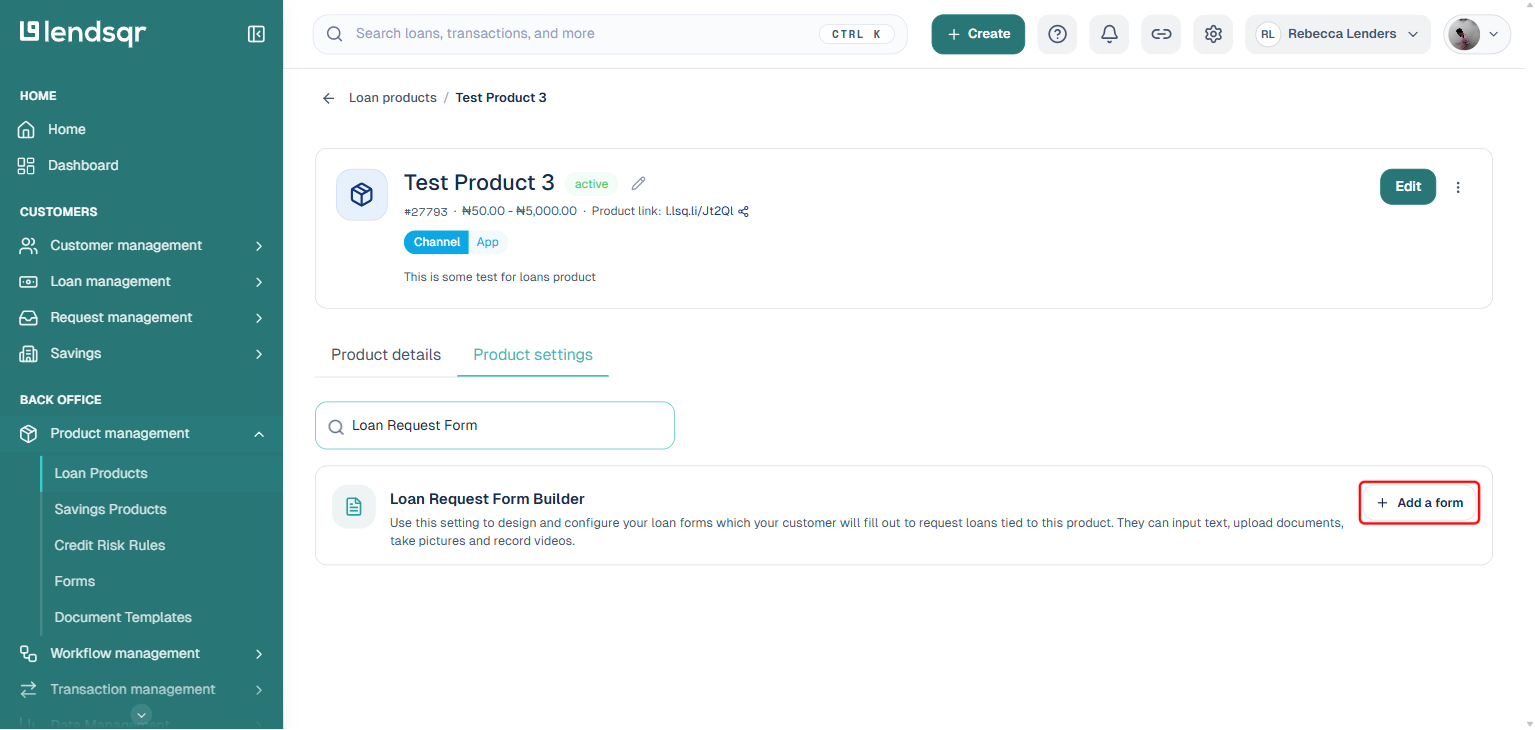Open the settings gear icon
Image resolution: width=1535 pixels, height=730 pixels.
coord(1213,34)
